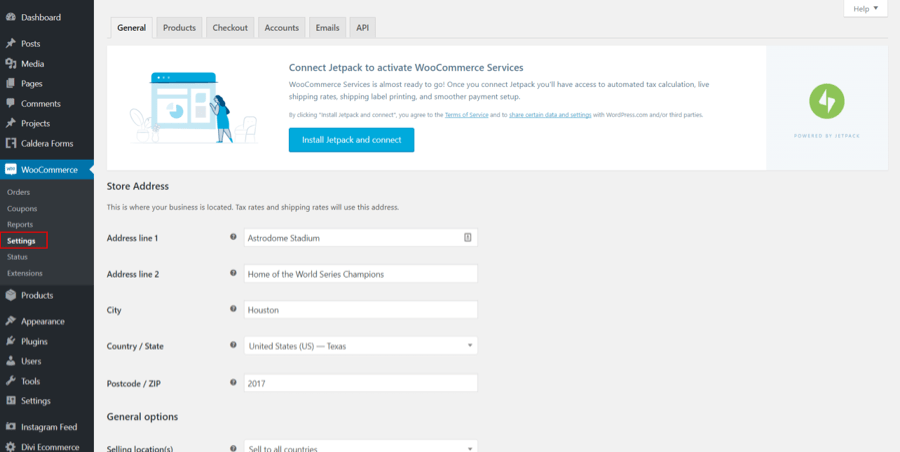Screen dimensions: 900x452
Task: Click Install Jetpack and connect button
Action: (351, 140)
